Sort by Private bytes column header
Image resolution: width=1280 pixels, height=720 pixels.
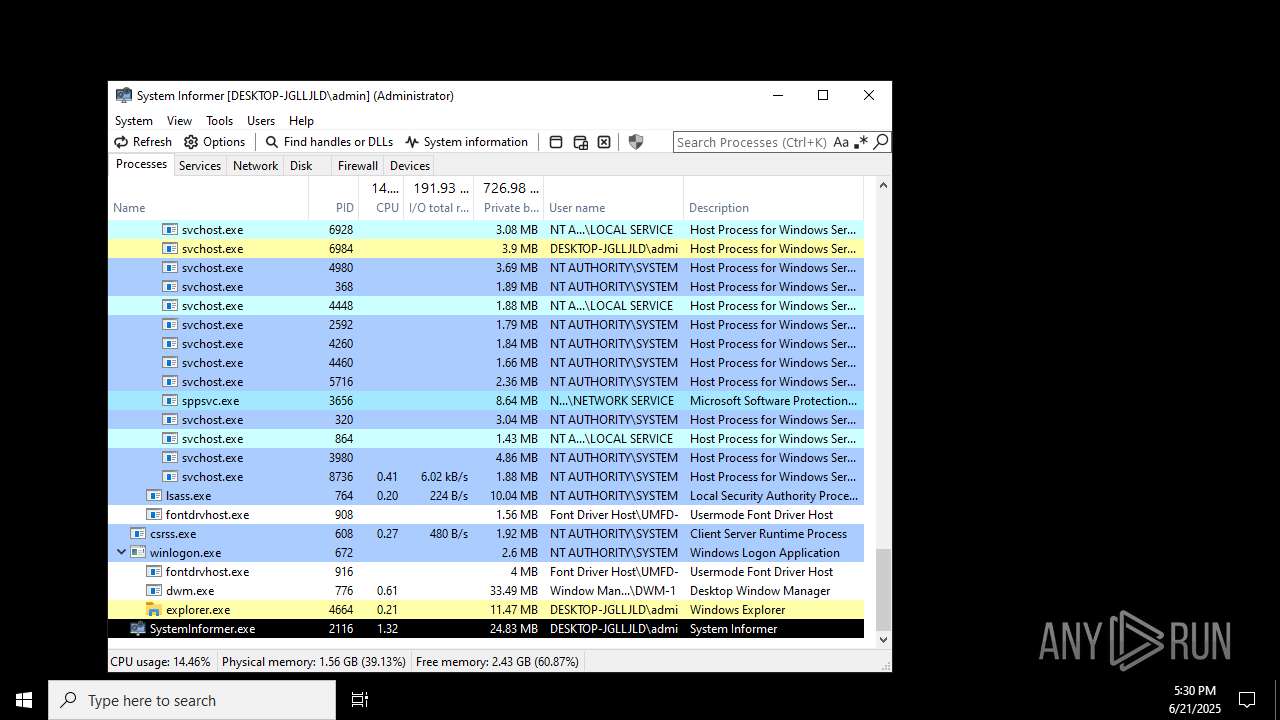509,198
